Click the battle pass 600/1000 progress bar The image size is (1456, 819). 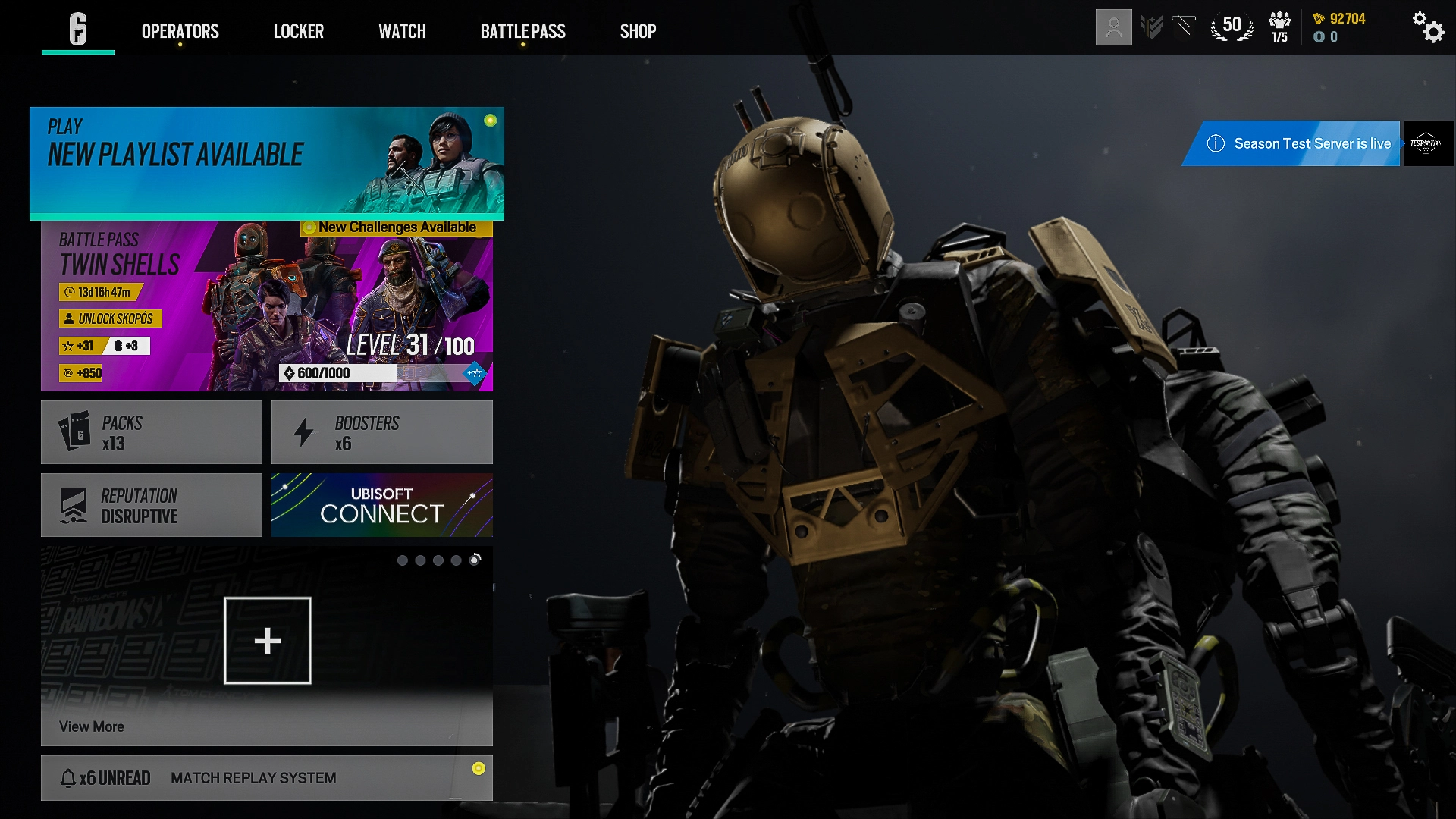339,373
